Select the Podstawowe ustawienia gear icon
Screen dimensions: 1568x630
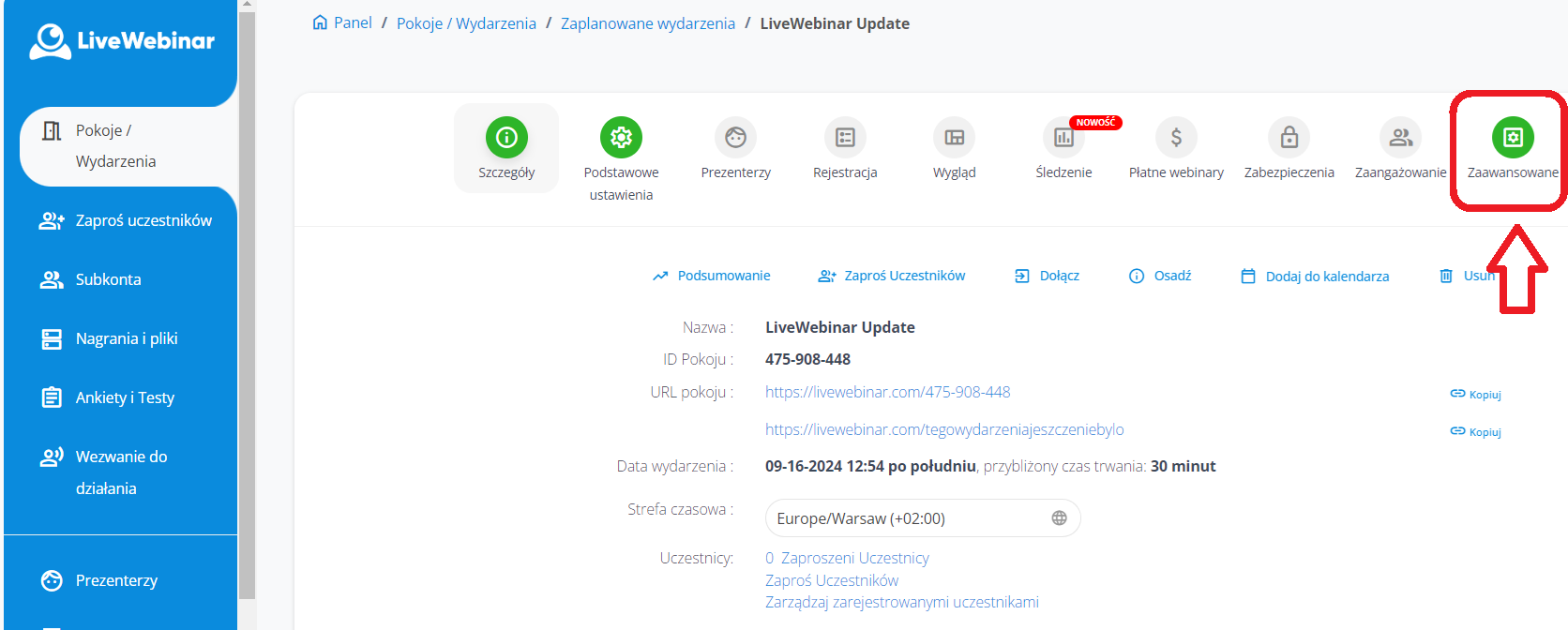(621, 138)
